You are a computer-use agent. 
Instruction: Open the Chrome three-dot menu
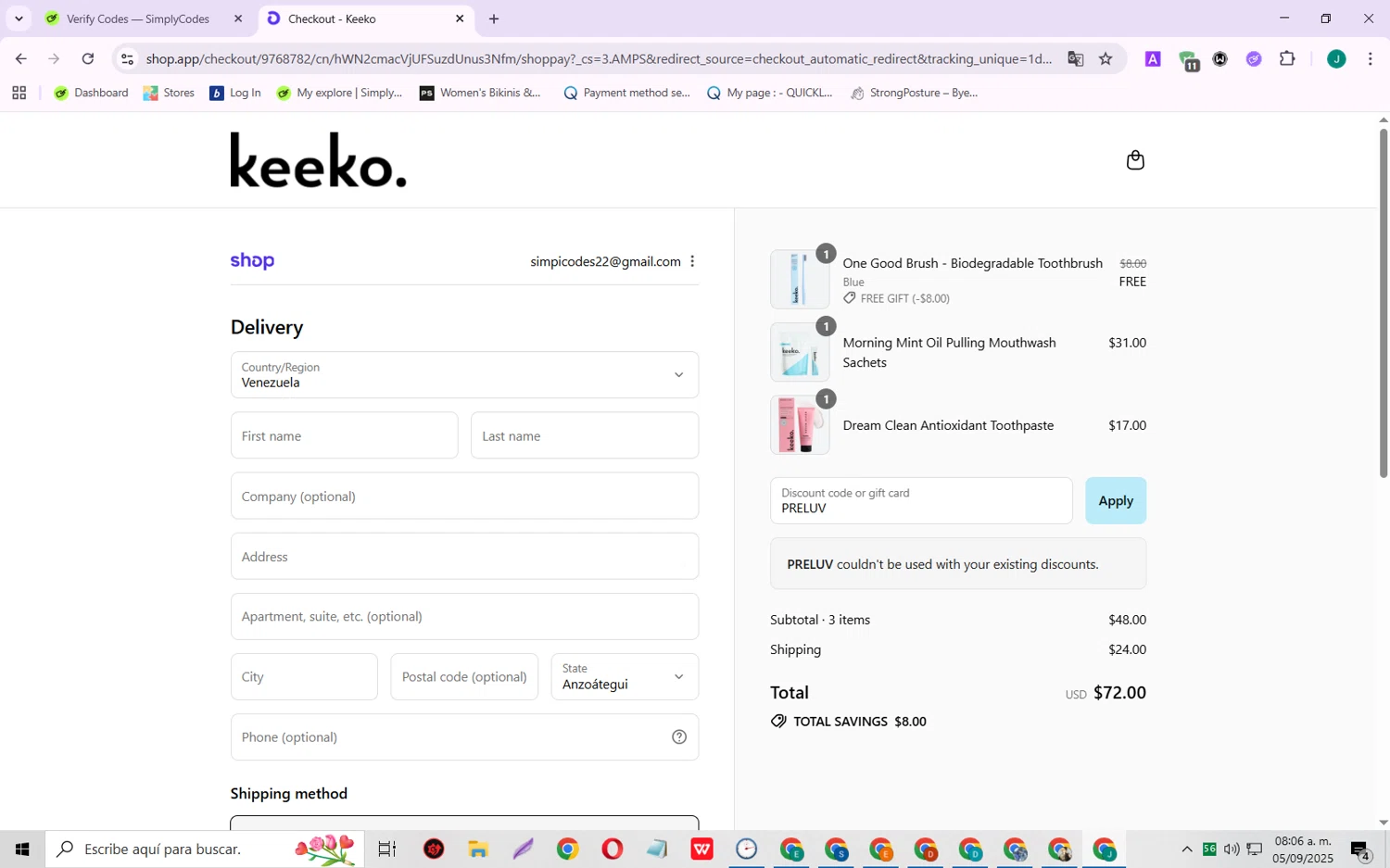1370,58
